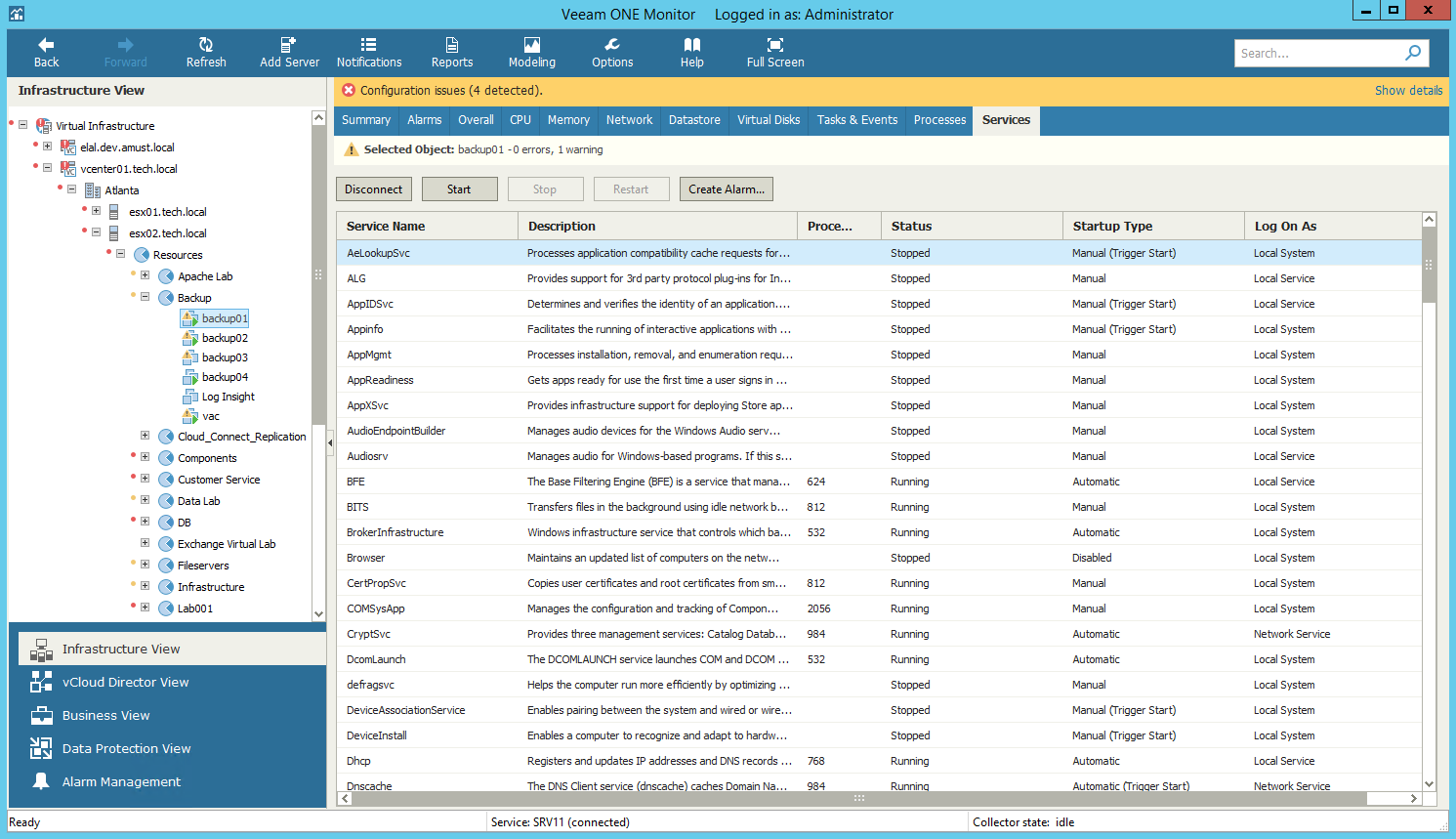The image size is (1456, 839).
Task: Expand the Cloud_Connect_Replication node
Action: tap(145, 436)
